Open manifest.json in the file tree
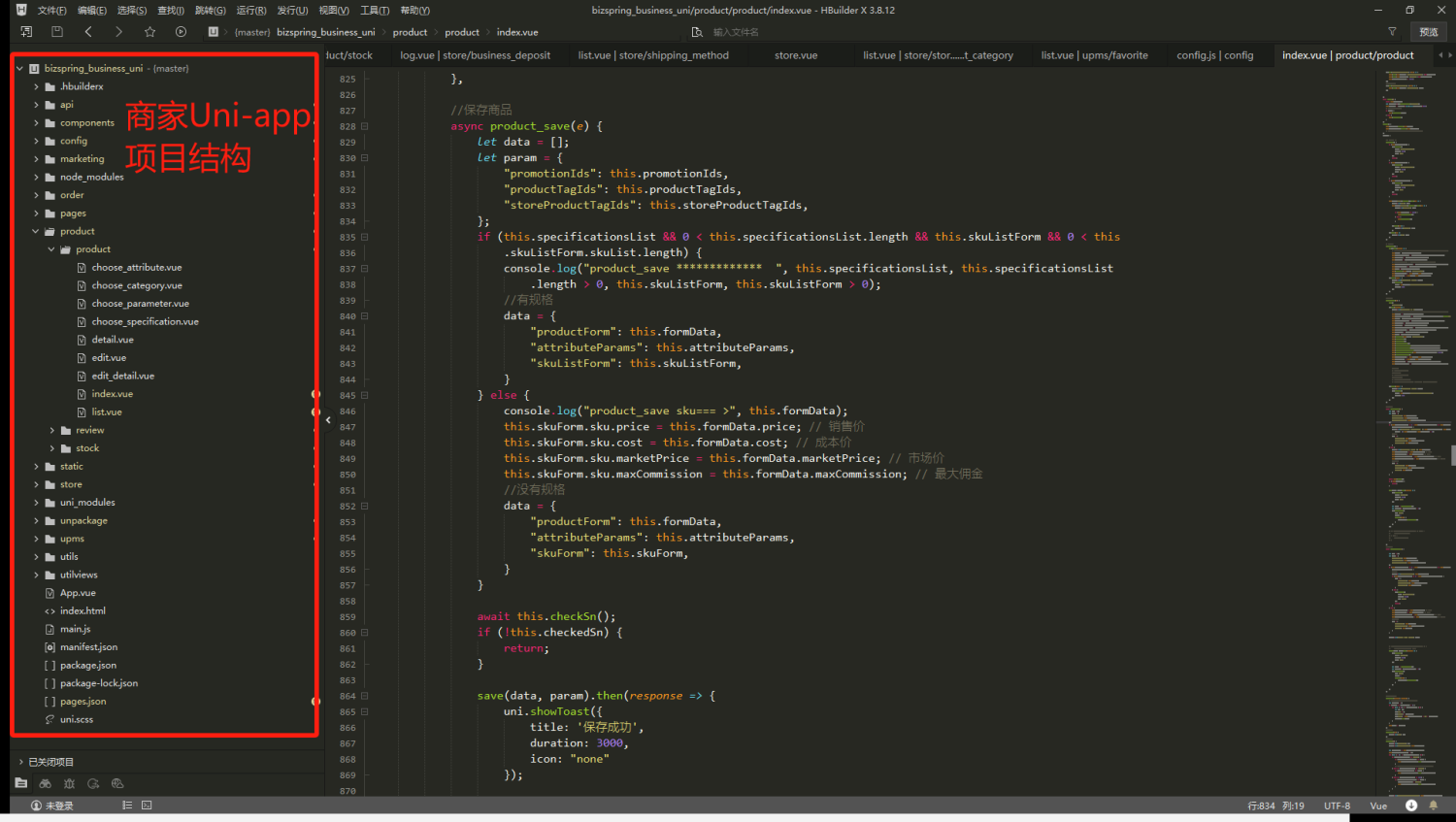The width and height of the screenshot is (1456, 822). [88, 647]
